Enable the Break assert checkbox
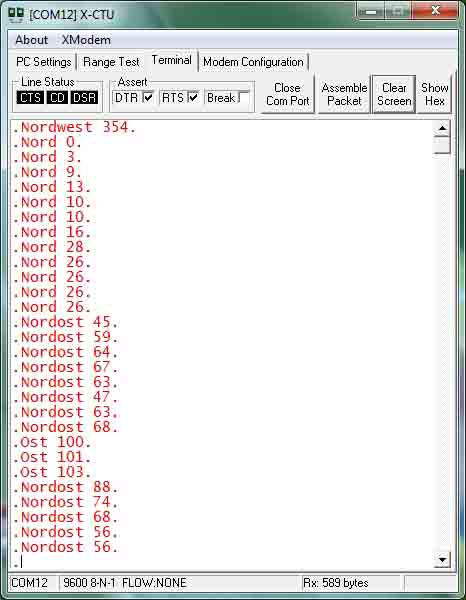 (x=244, y=97)
